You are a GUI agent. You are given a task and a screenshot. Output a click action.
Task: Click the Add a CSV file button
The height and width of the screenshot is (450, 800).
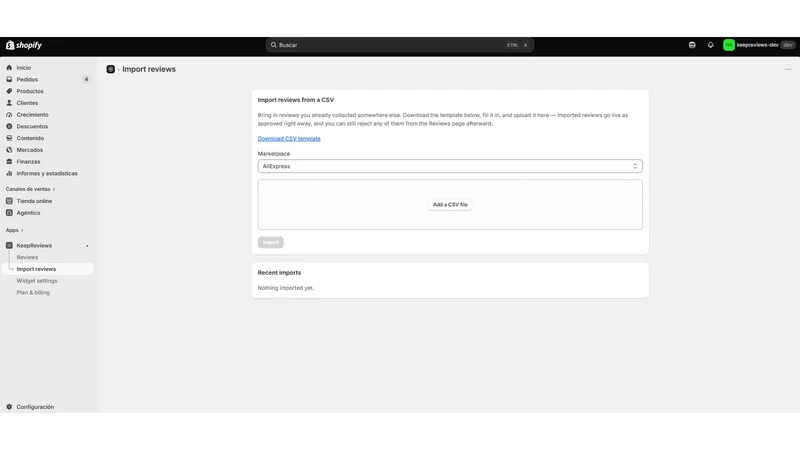click(450, 205)
